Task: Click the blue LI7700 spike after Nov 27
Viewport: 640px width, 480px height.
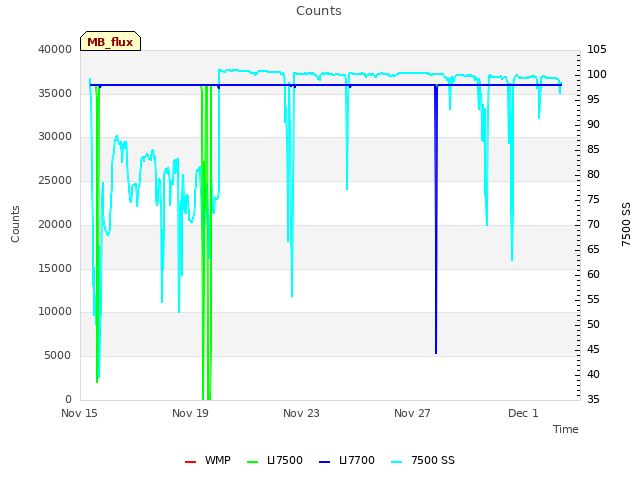Action: click(436, 220)
